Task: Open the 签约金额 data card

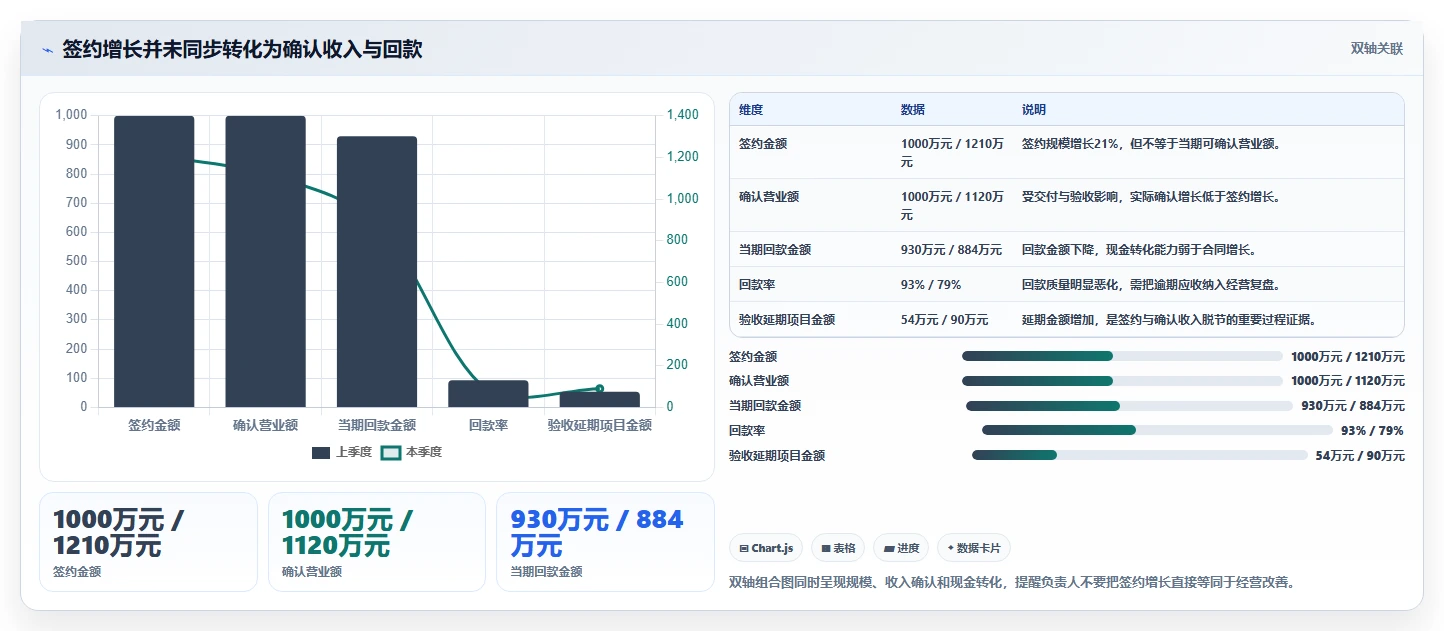Action: (148, 542)
